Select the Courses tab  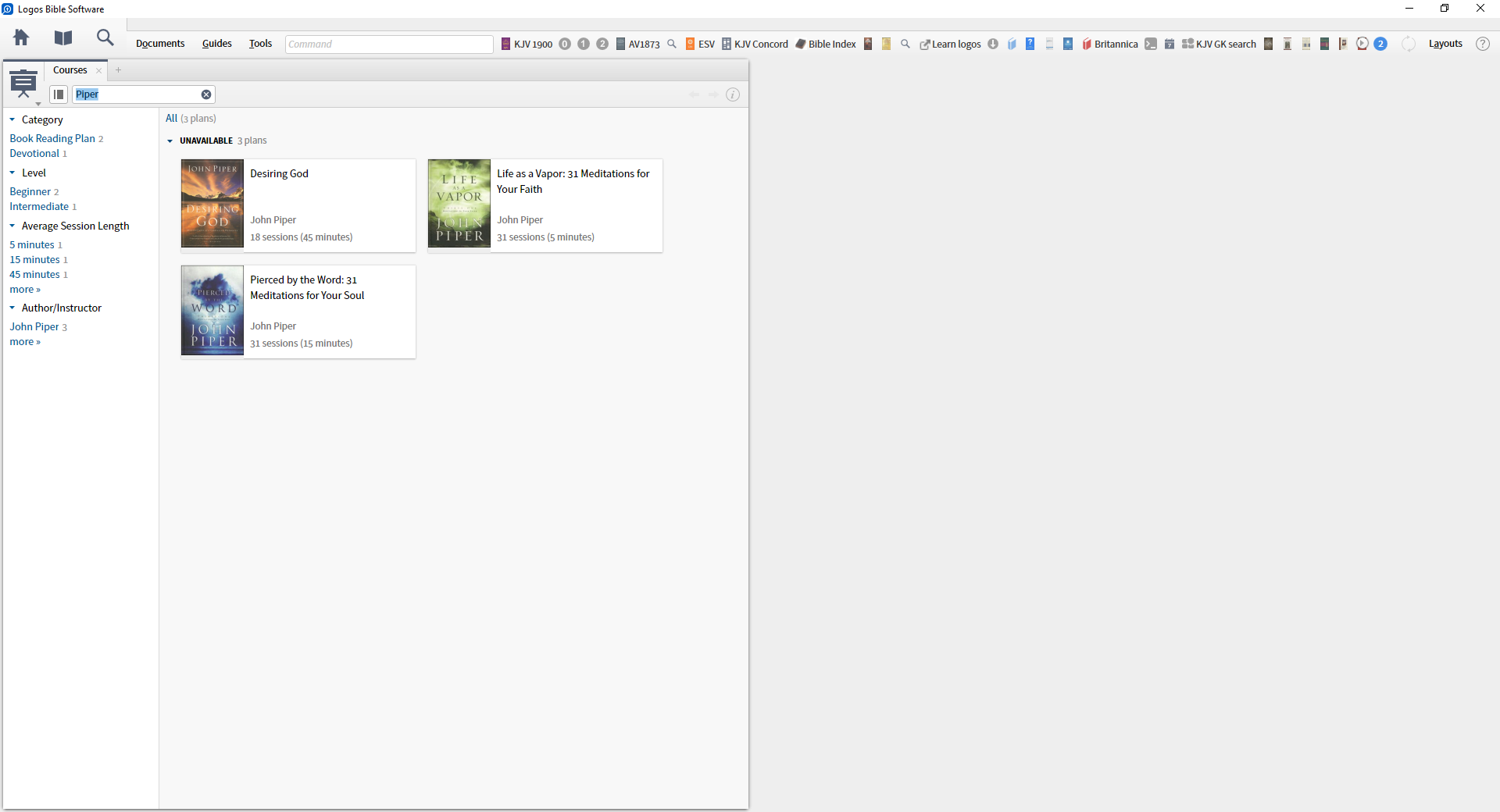click(x=70, y=70)
